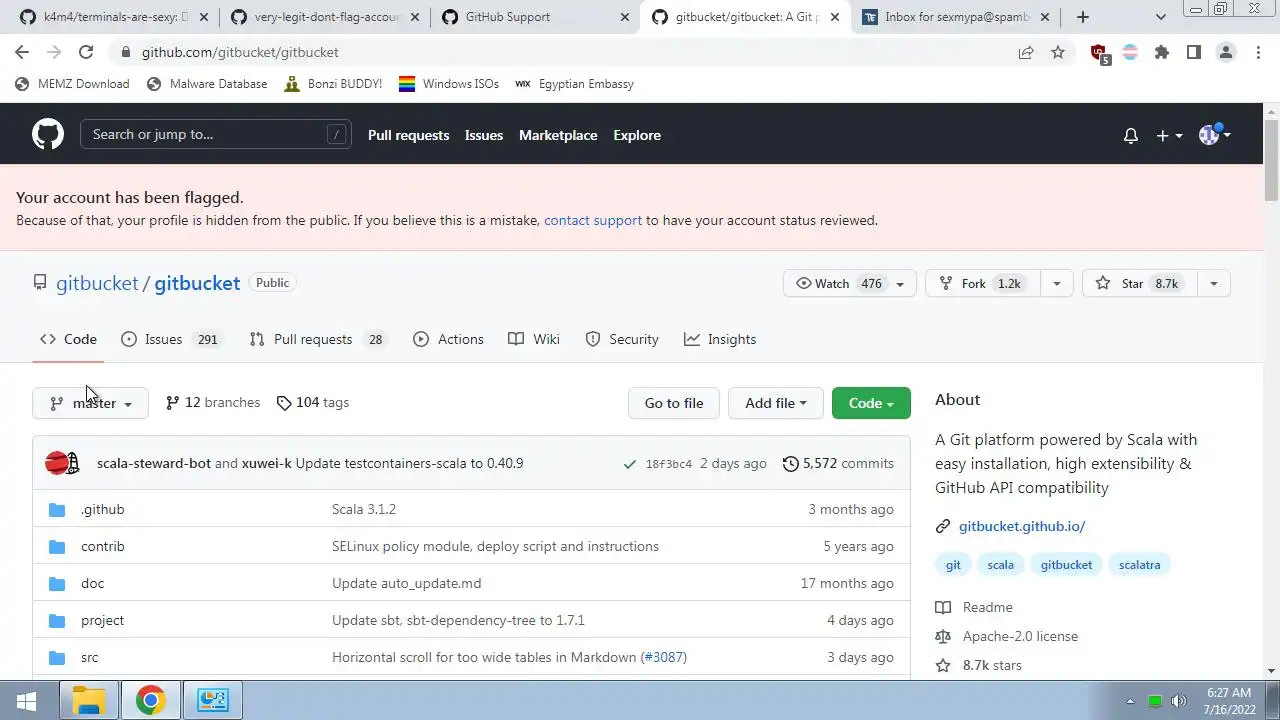Screen dimensions: 1280x720
Task: Open the gitbucket repository name link
Action: 197,283
